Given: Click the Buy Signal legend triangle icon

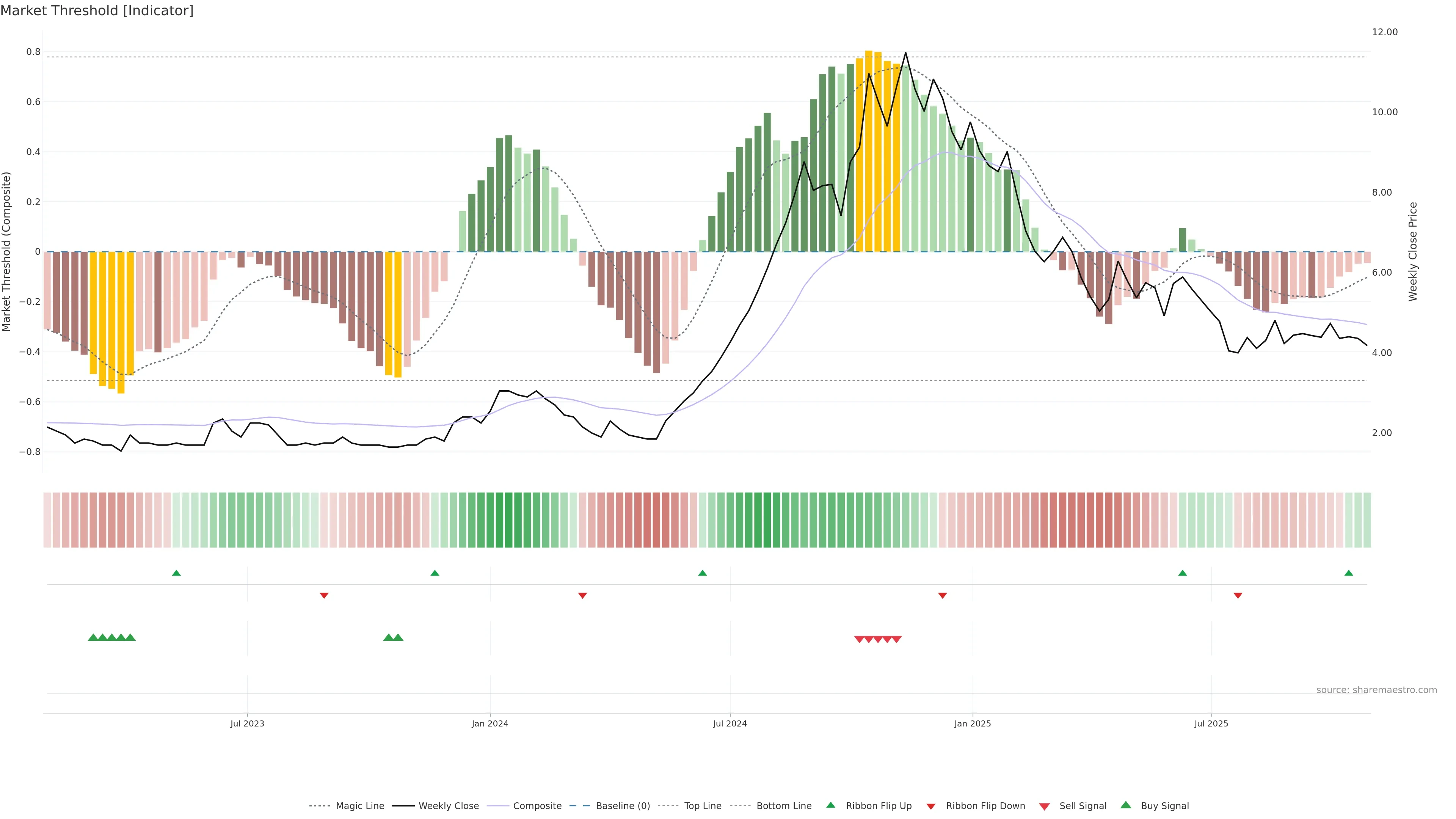Looking at the screenshot, I should (x=1125, y=805).
